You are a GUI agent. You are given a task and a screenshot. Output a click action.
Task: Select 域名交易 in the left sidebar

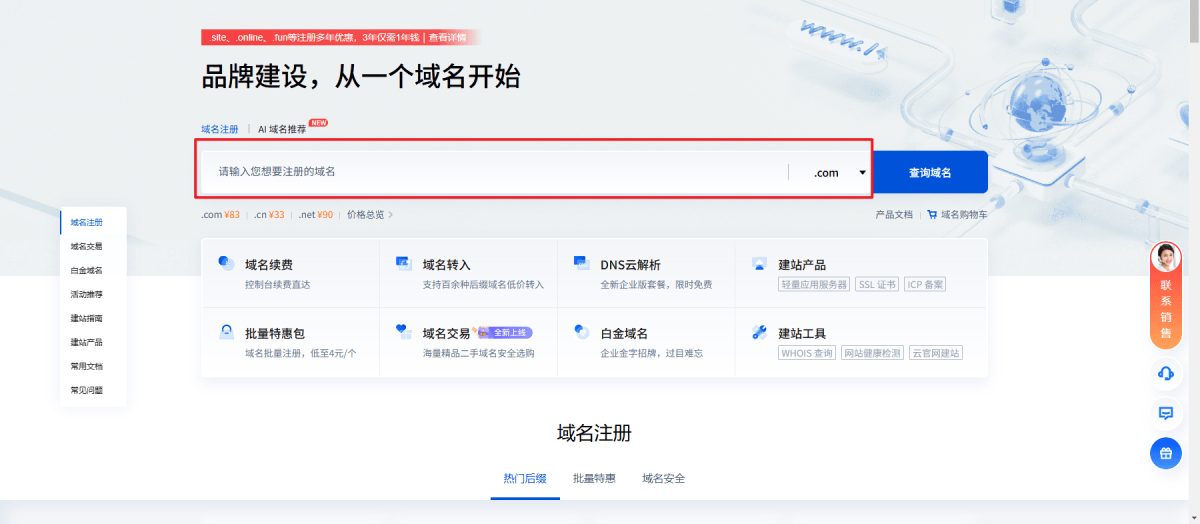[x=86, y=246]
